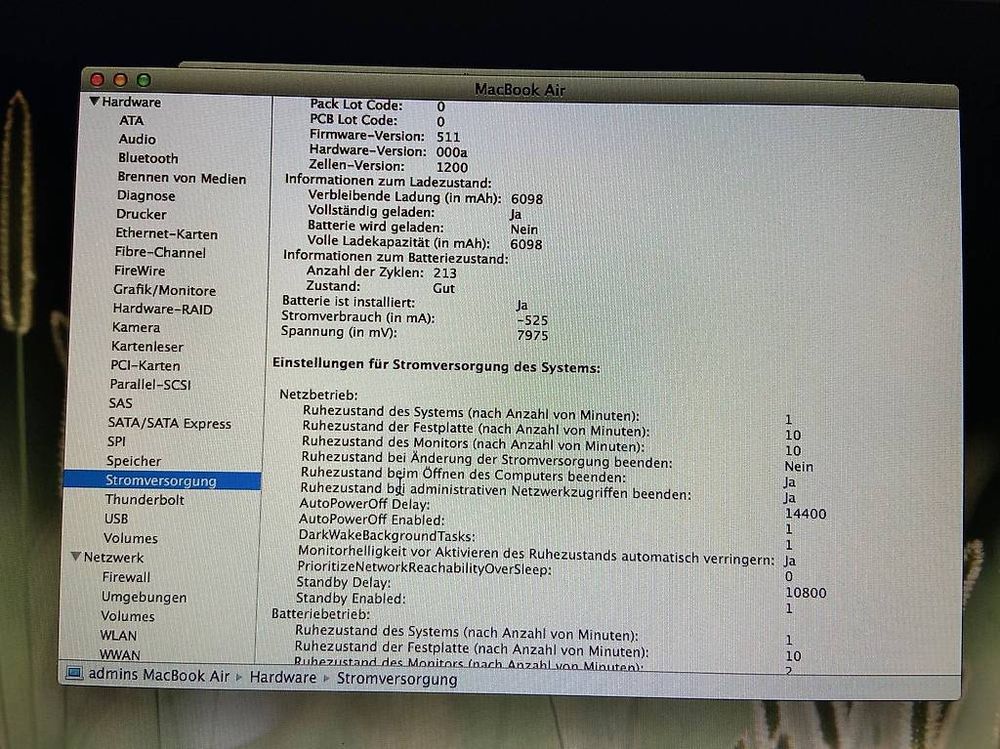Image resolution: width=1000 pixels, height=749 pixels.
Task: Click 'Einstellungen für Stromversorgung des Systems' heading
Action: point(436,366)
